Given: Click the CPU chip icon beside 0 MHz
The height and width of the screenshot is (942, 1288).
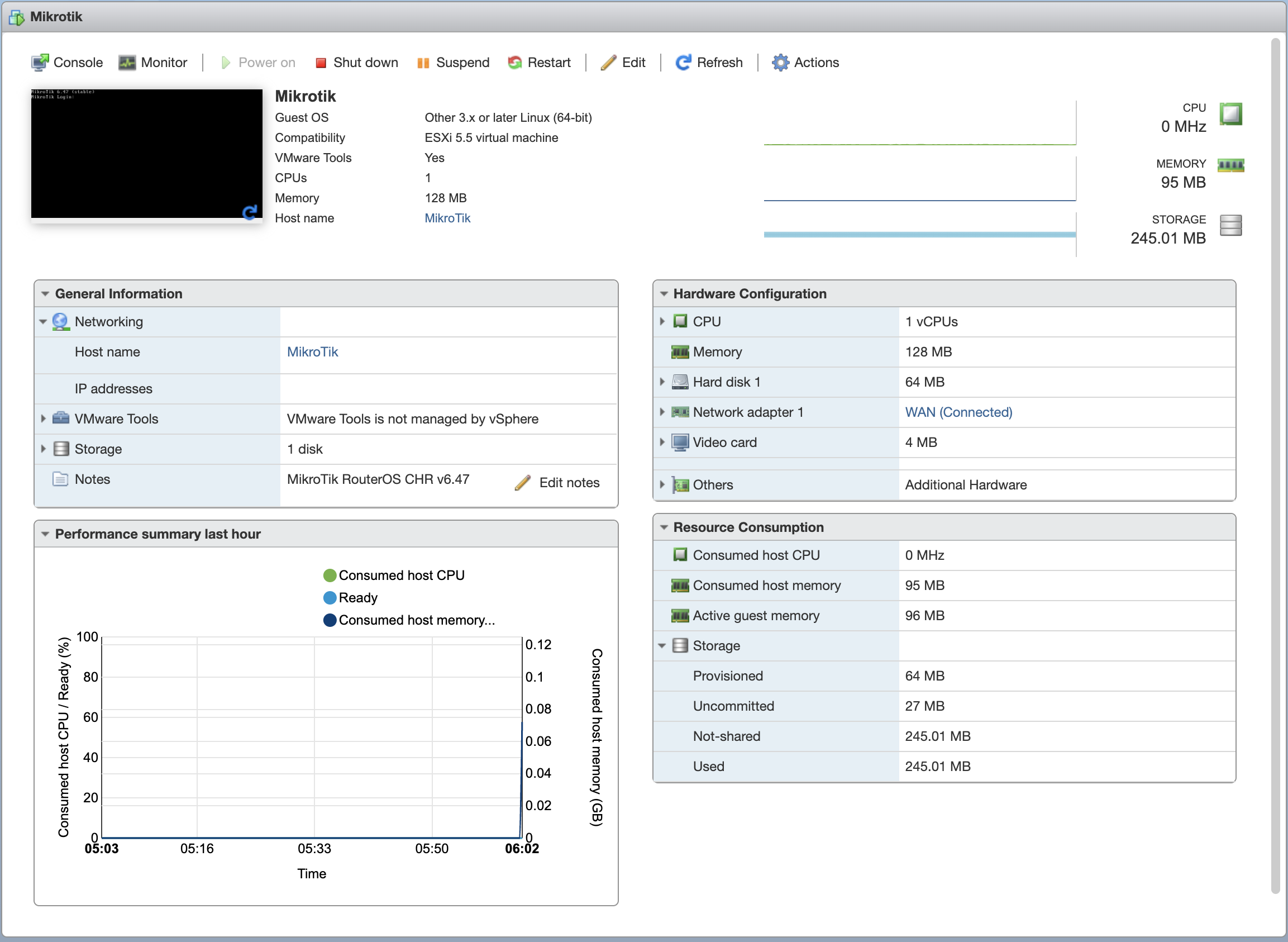Looking at the screenshot, I should (x=1231, y=114).
